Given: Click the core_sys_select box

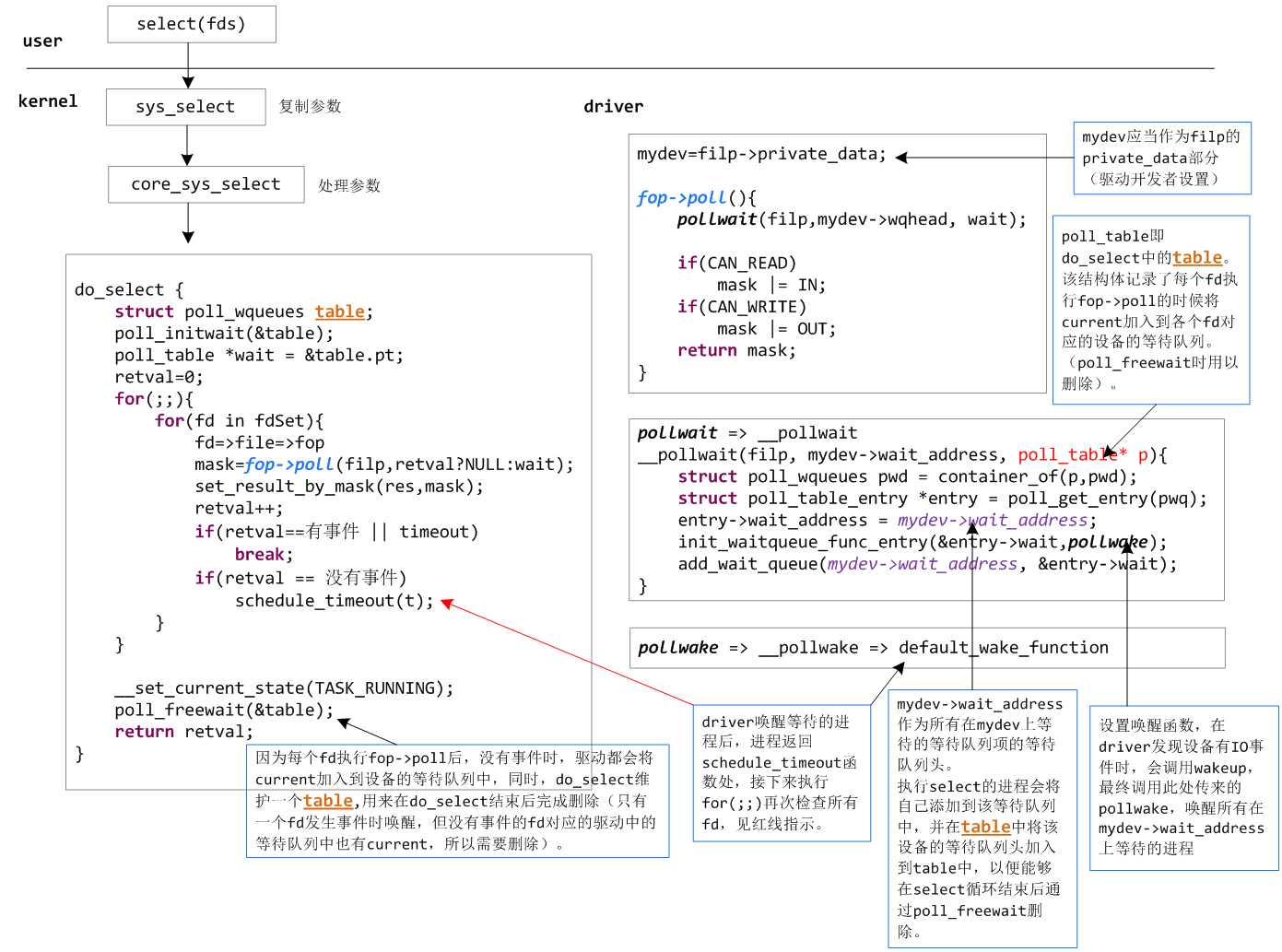Looking at the screenshot, I should tap(206, 184).
